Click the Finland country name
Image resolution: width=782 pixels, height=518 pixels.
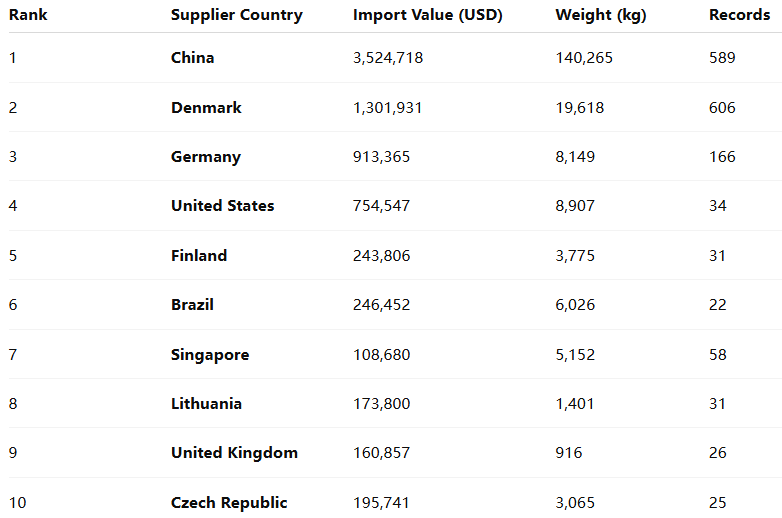tap(198, 256)
